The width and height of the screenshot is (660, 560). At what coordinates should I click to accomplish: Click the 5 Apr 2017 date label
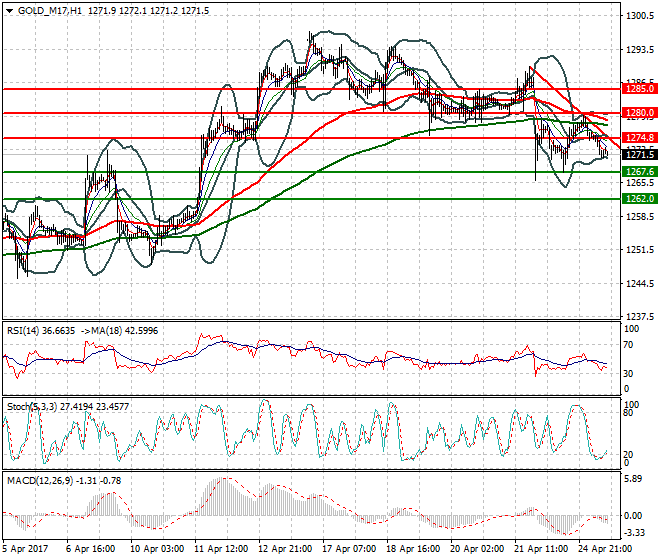[x=25, y=549]
